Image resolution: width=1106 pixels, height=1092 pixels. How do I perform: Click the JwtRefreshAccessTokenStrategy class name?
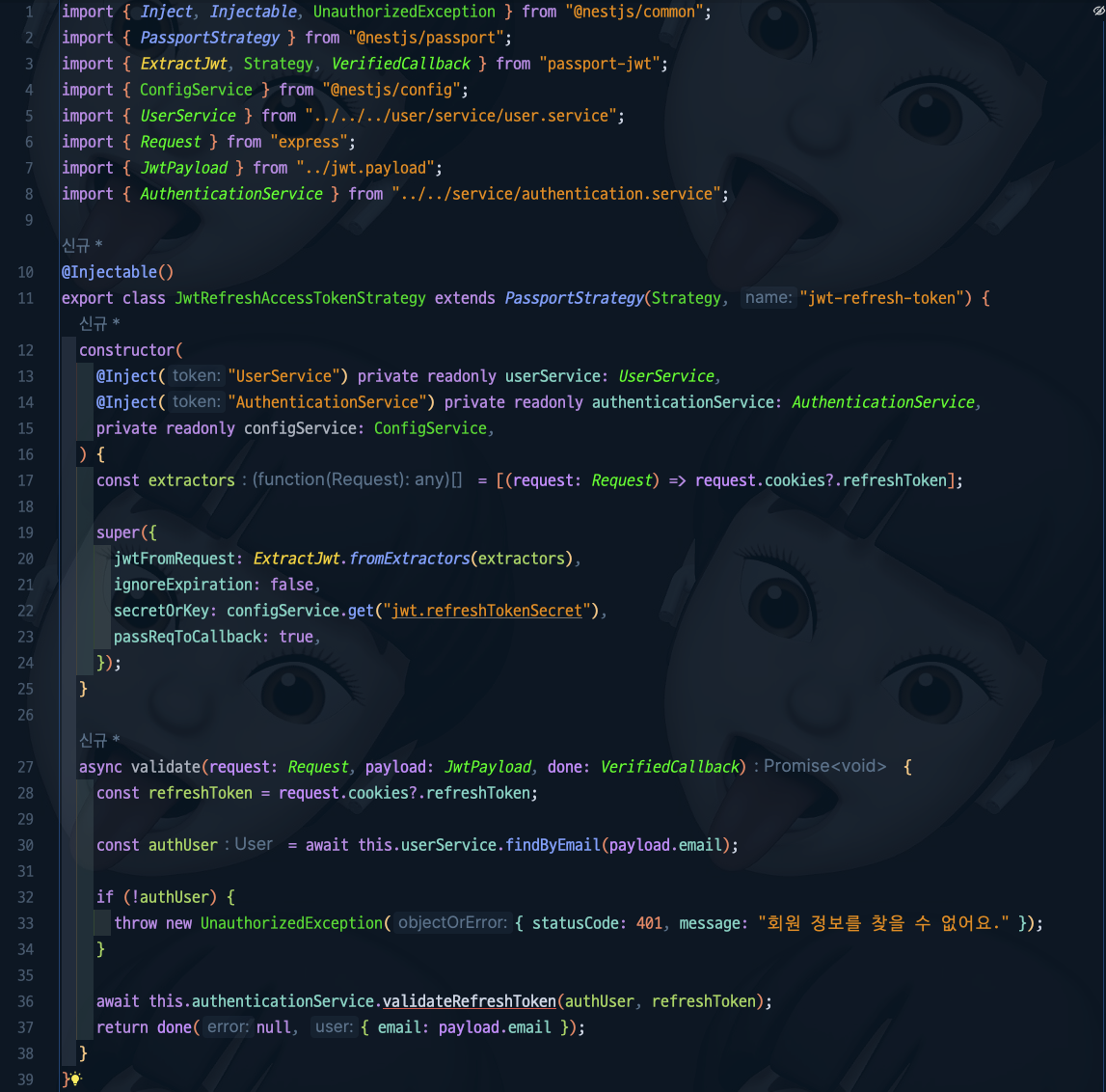pos(301,298)
